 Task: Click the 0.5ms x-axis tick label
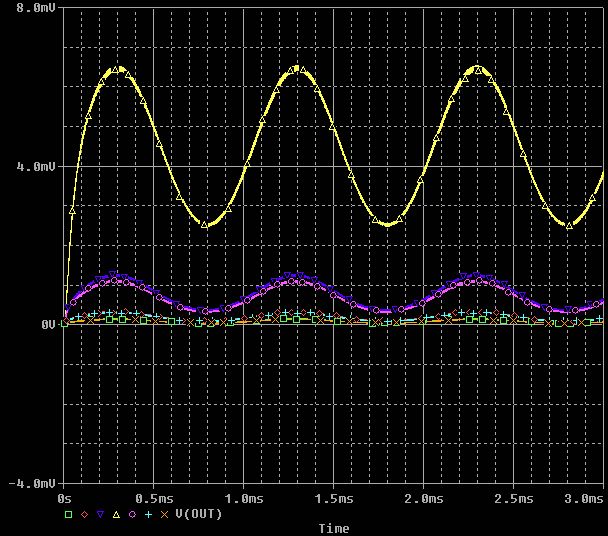(155, 497)
